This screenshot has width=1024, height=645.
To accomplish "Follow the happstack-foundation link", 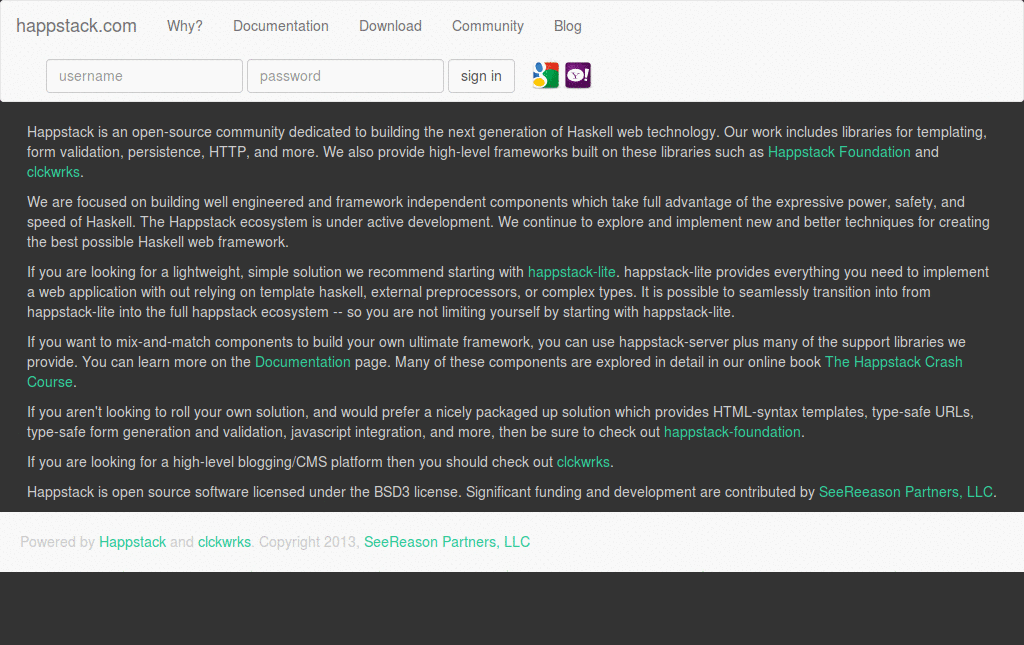I will click(732, 432).
